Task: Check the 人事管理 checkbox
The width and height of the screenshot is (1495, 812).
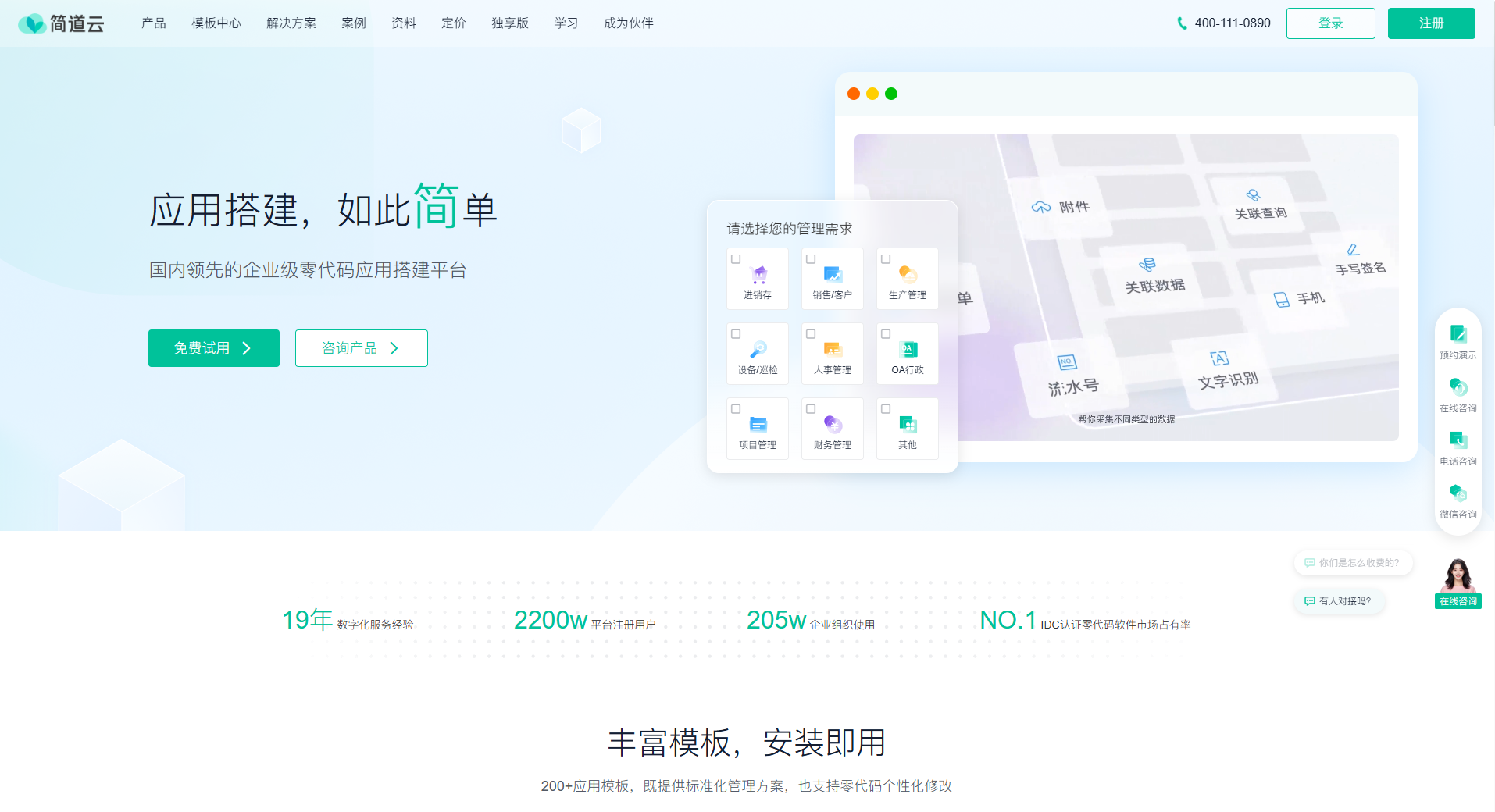Action: click(811, 334)
